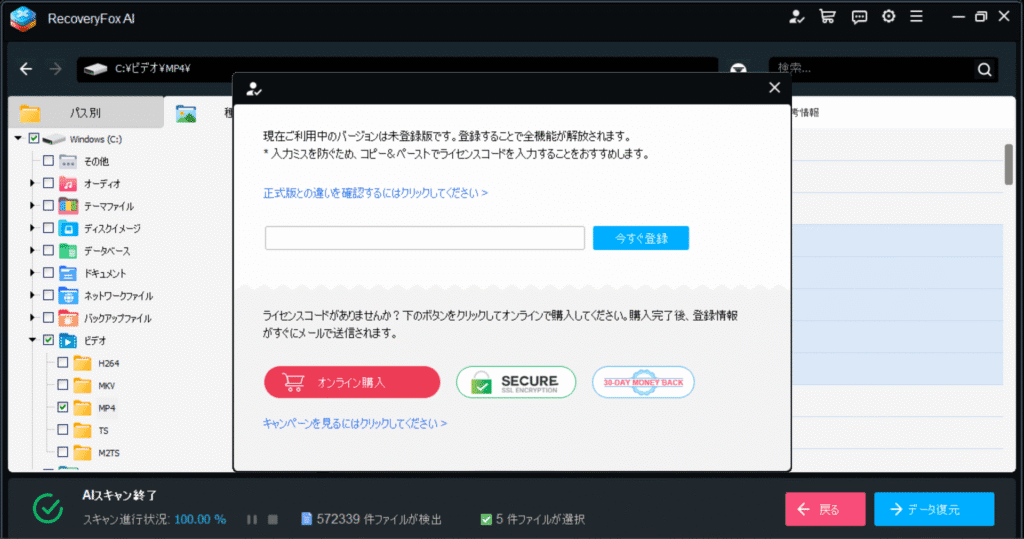Open the feedback chat bubble icon
The image size is (1024, 539).
pos(859,18)
